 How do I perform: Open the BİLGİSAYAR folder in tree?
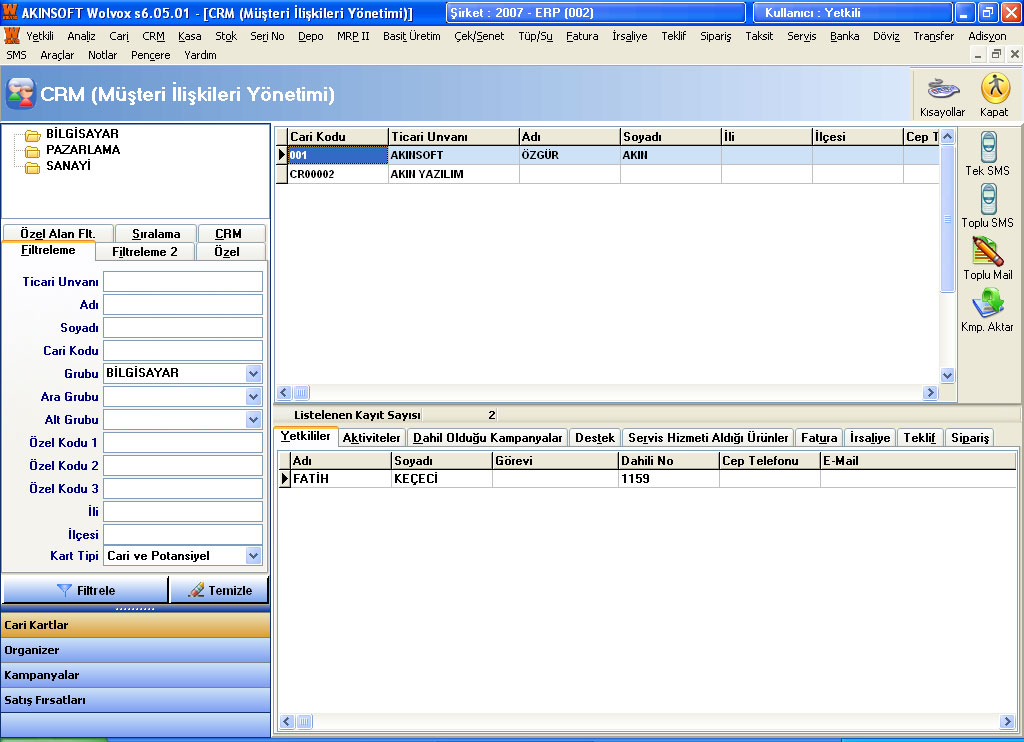pos(82,134)
